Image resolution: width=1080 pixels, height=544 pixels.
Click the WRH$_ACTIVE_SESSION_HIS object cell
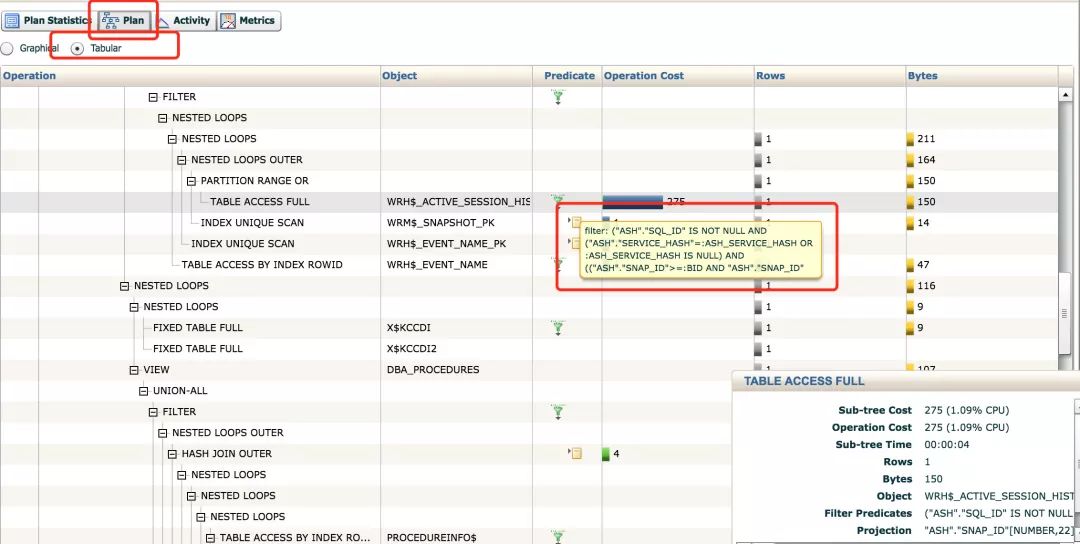[x=458, y=202]
